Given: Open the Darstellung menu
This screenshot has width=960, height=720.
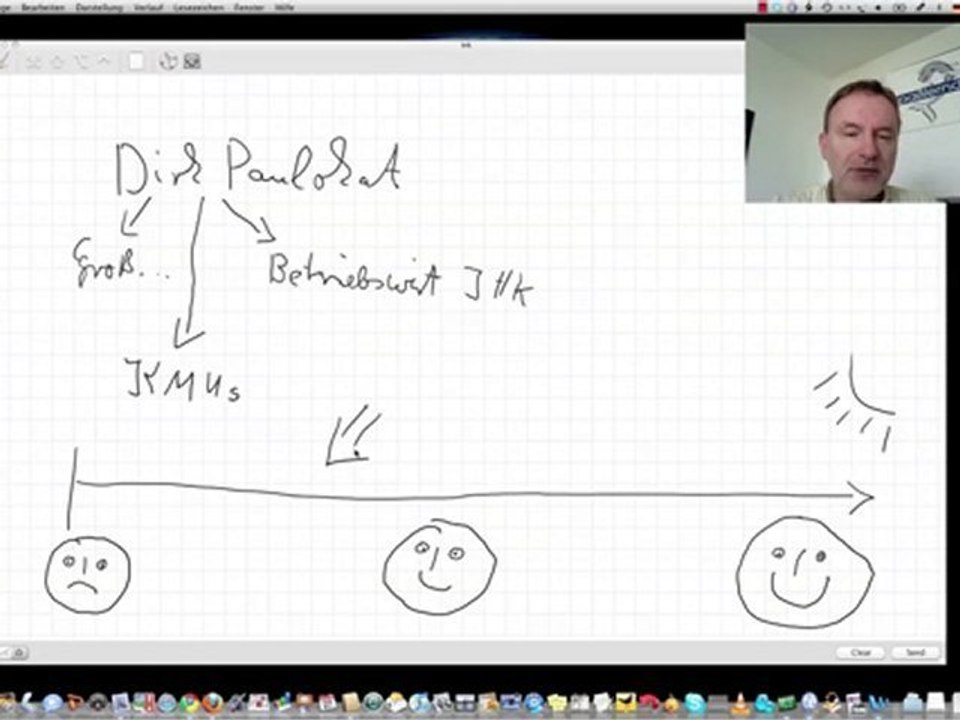Looking at the screenshot, I should (x=99, y=7).
